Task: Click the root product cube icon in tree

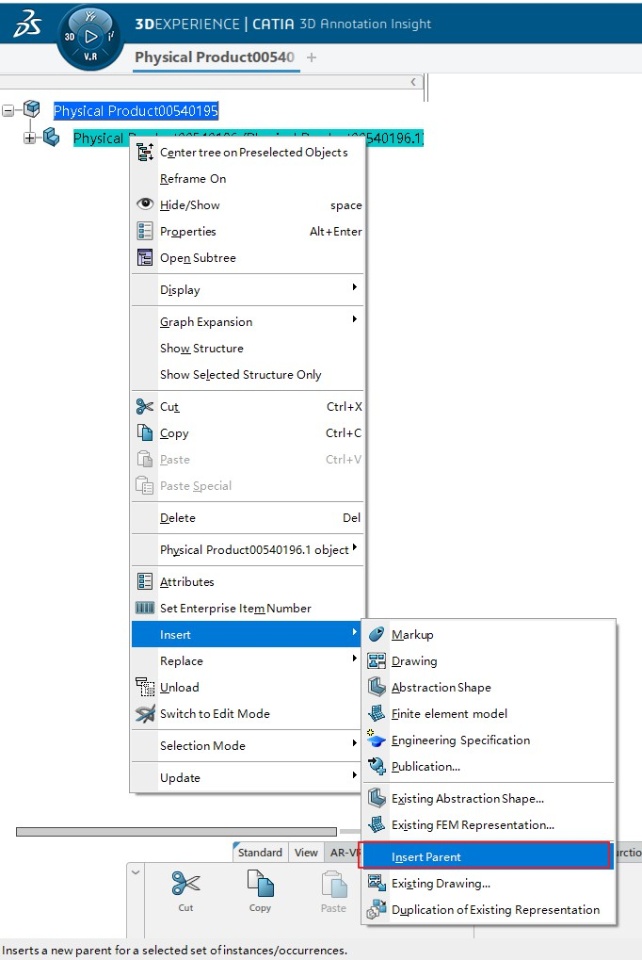Action: point(32,110)
